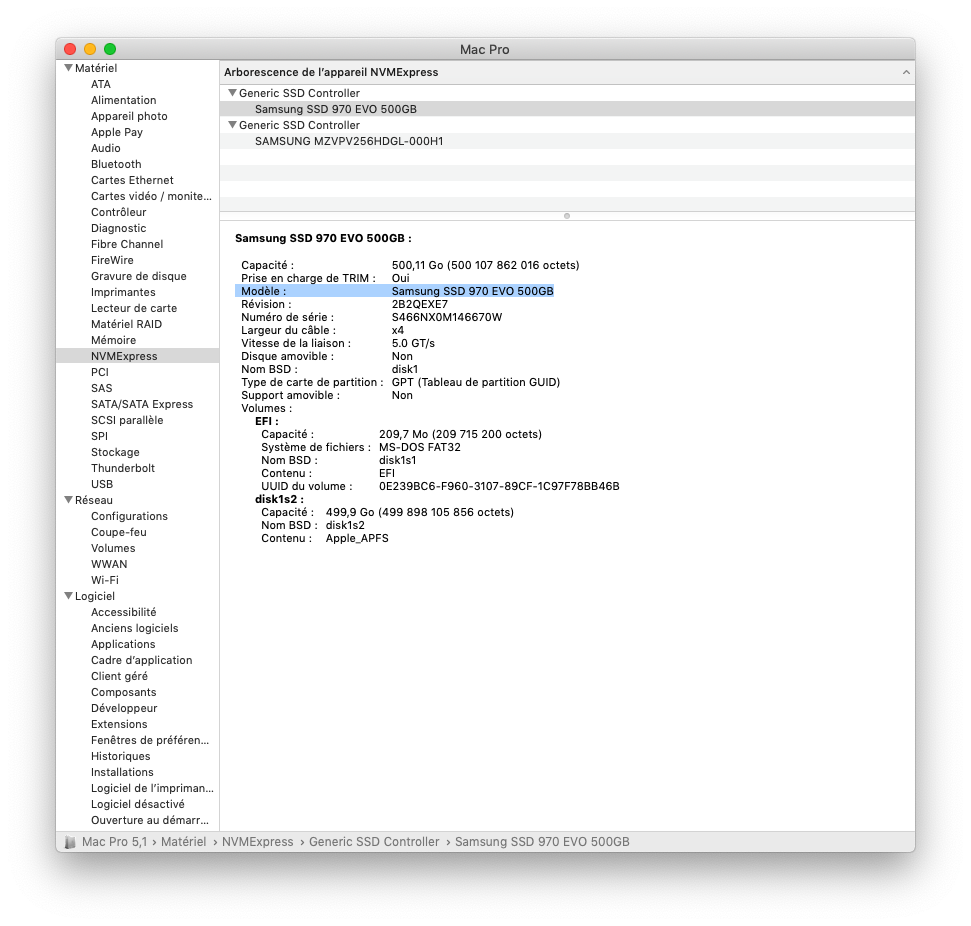Select Logiciel désactivé entry

(x=137, y=805)
